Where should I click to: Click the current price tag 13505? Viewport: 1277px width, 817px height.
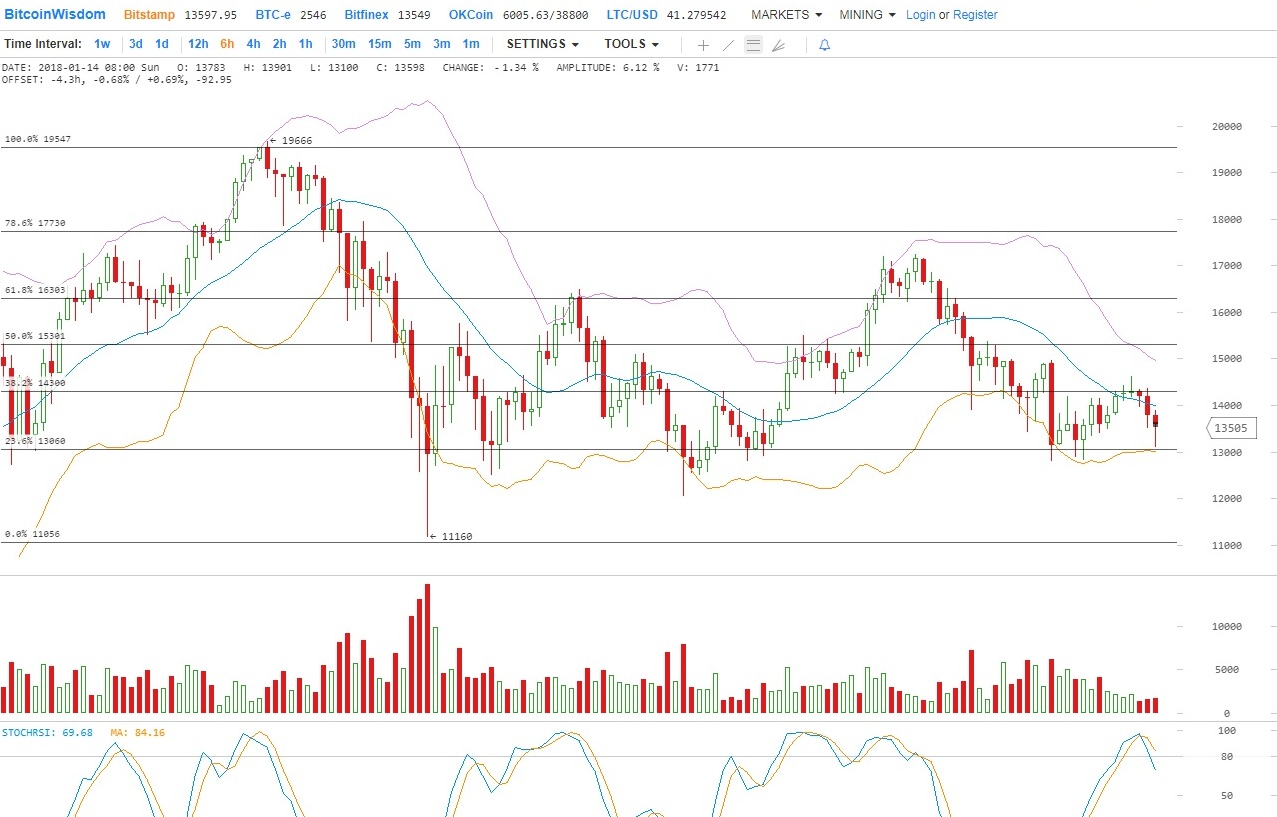click(x=1229, y=428)
